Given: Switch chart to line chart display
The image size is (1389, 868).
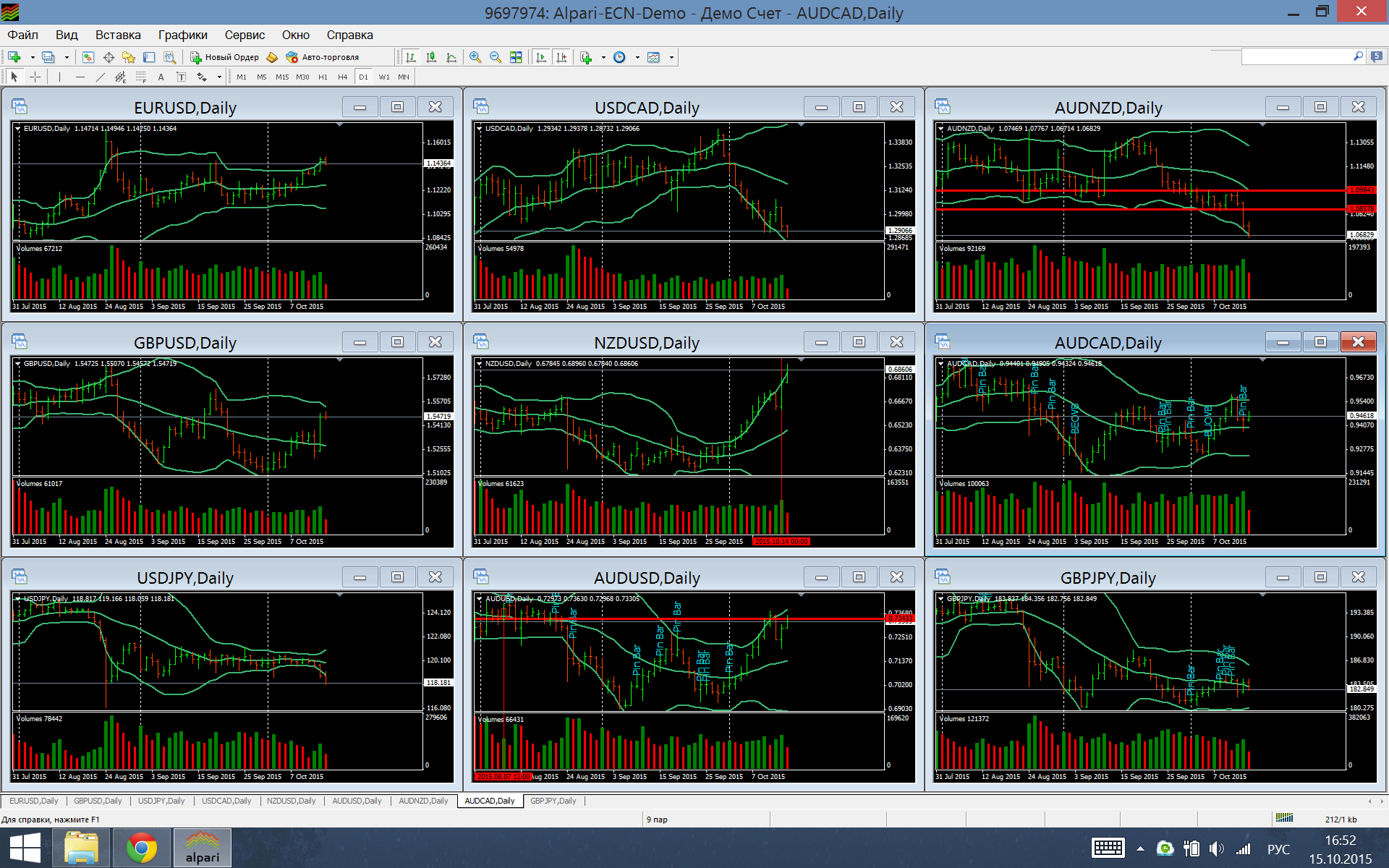Looking at the screenshot, I should 451,57.
